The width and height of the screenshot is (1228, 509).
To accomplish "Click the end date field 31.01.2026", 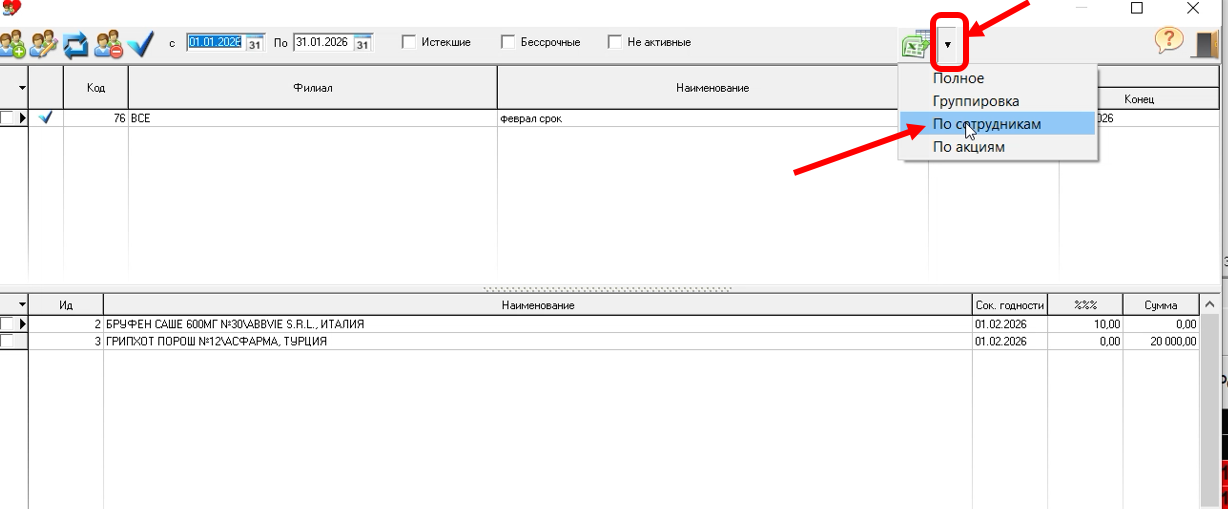I will (323, 43).
